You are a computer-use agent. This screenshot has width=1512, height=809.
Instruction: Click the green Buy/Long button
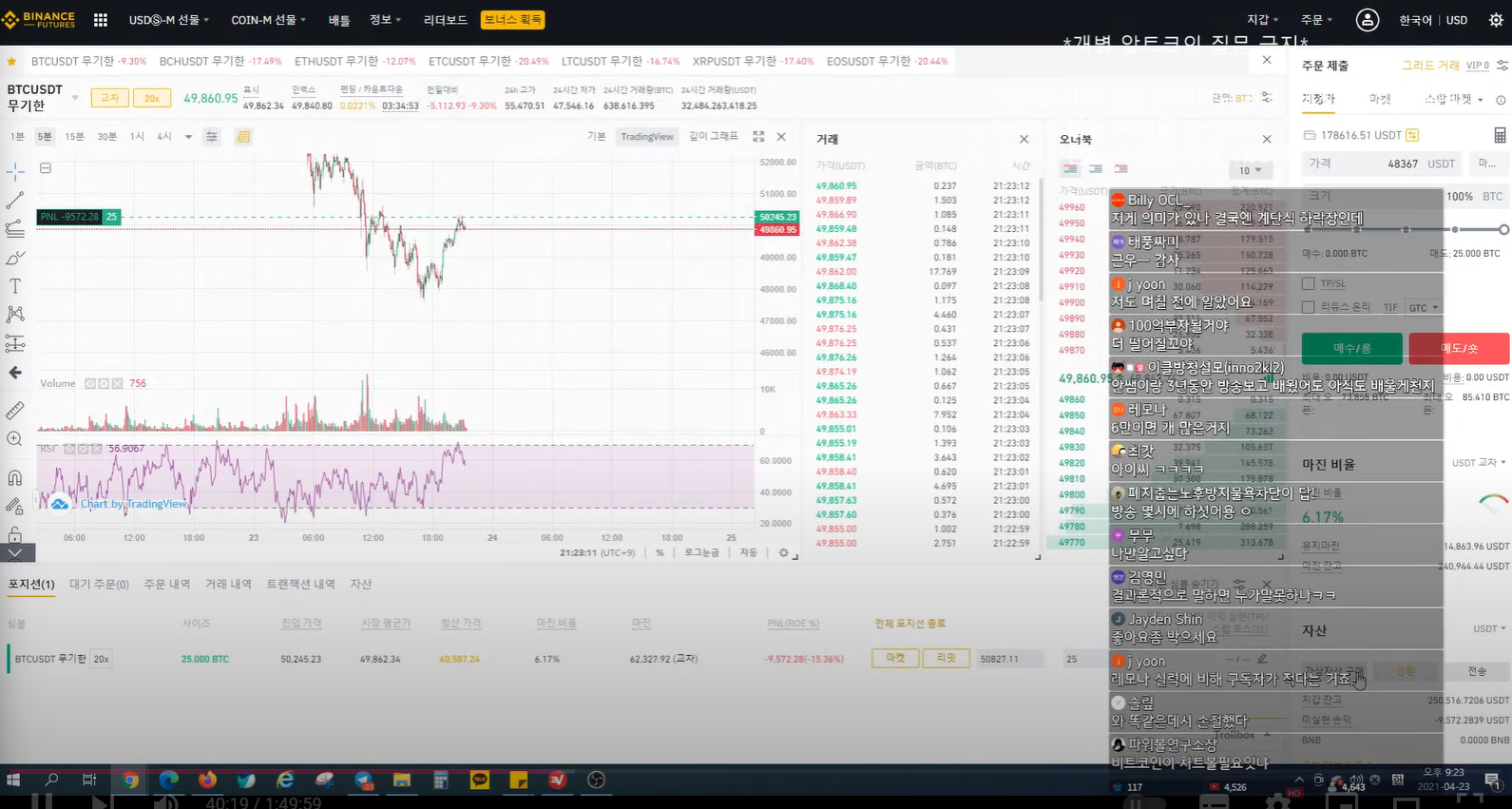pos(1351,349)
